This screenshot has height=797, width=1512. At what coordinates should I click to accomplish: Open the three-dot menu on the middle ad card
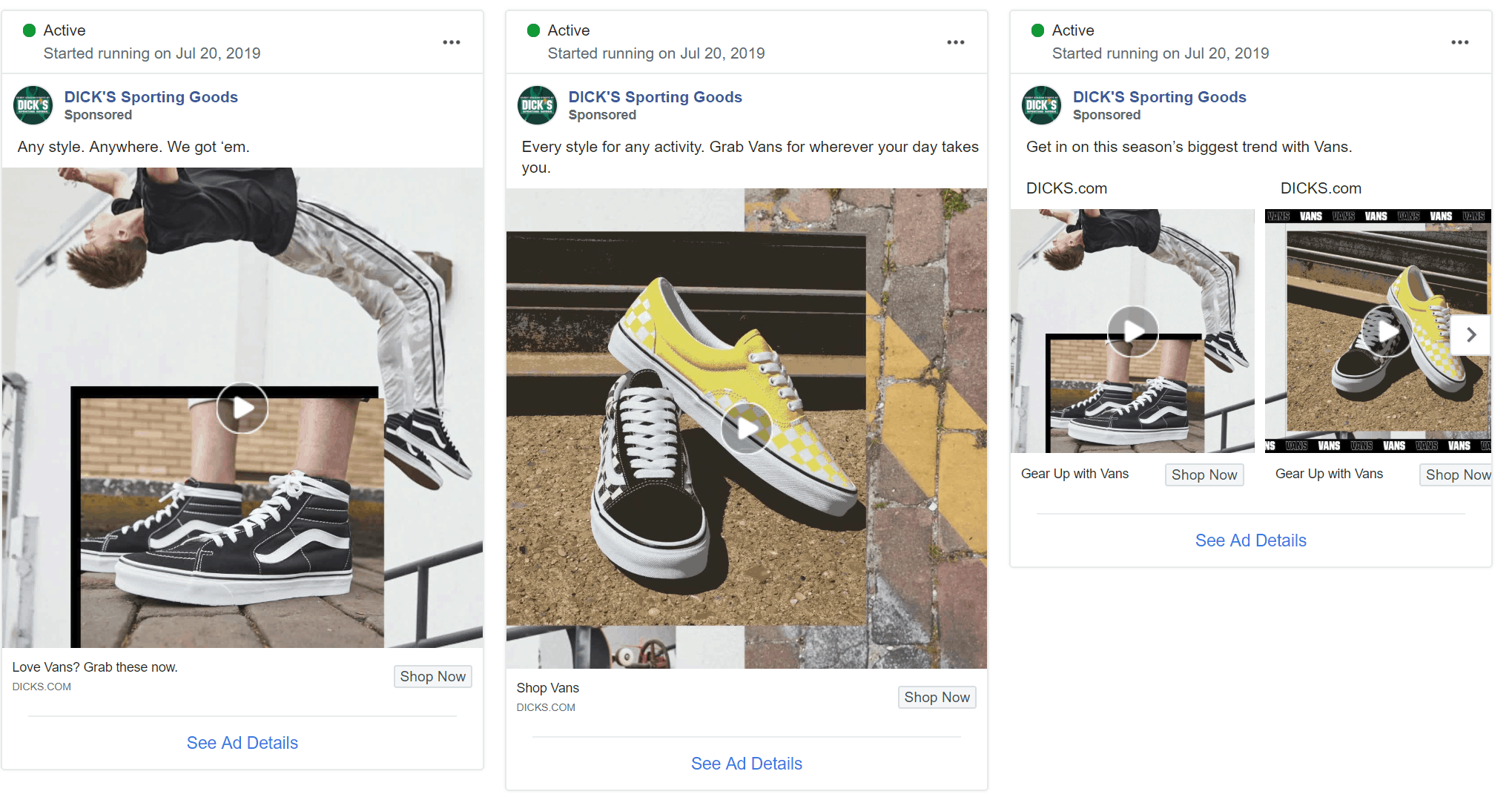pos(956,42)
